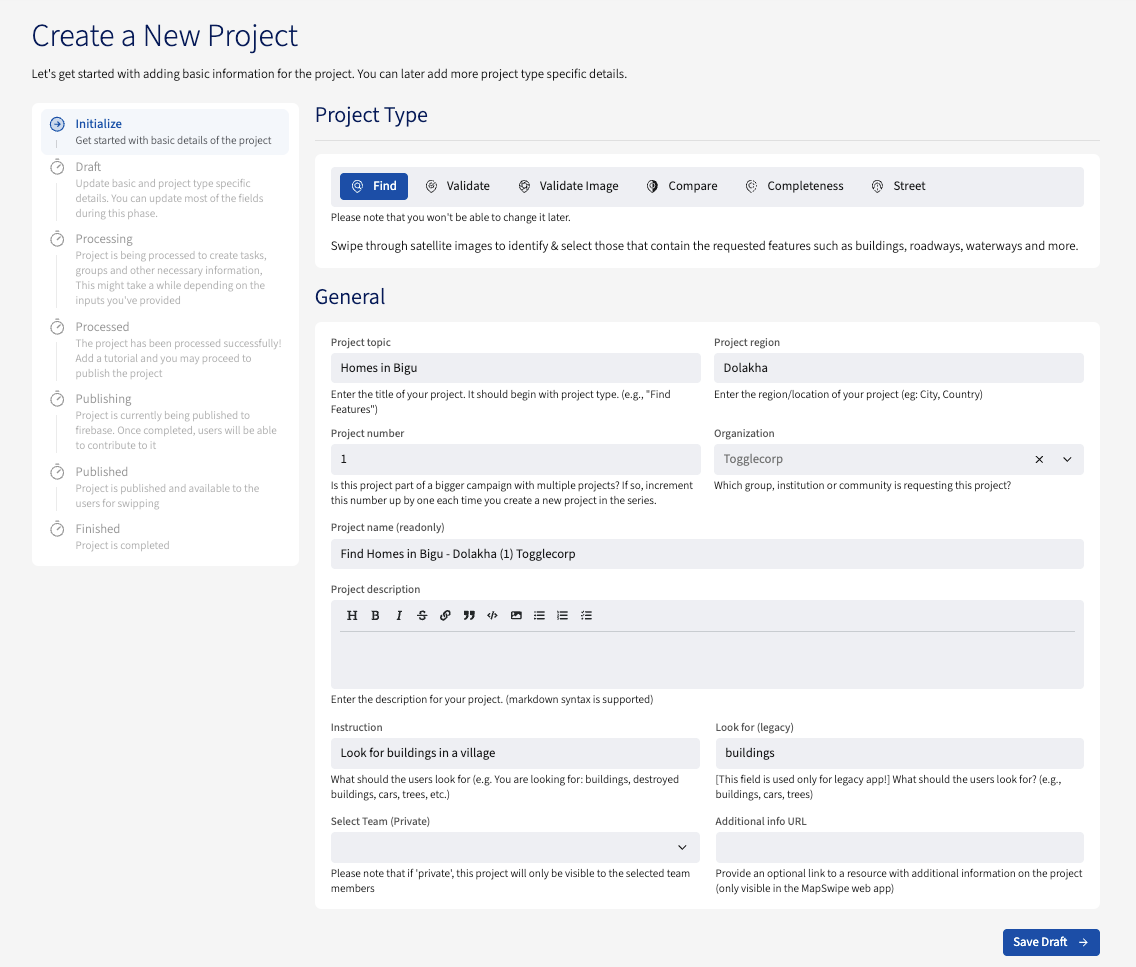This screenshot has height=967, width=1136.
Task: Choose the Compare project type
Action: click(x=682, y=186)
